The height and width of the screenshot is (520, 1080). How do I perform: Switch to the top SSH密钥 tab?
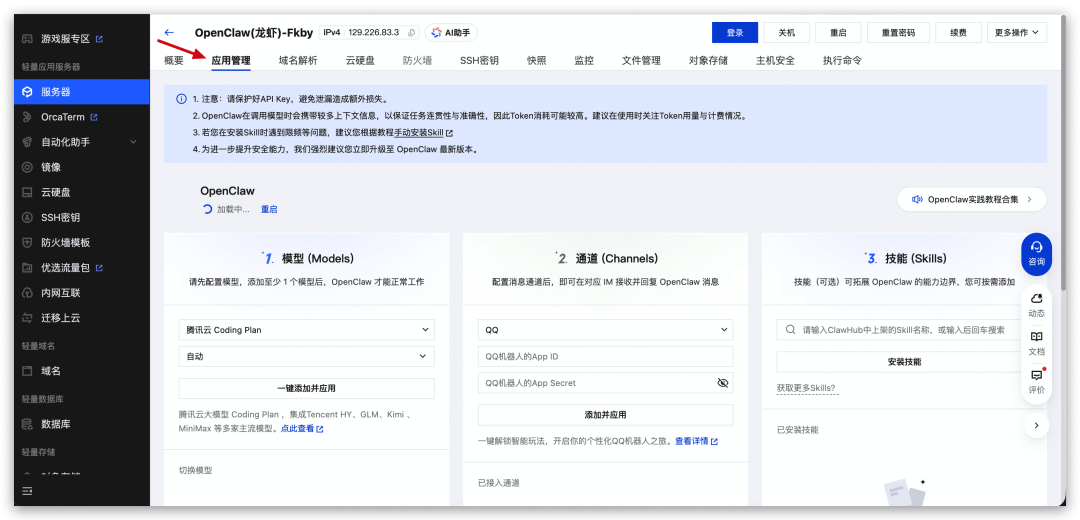click(x=479, y=60)
